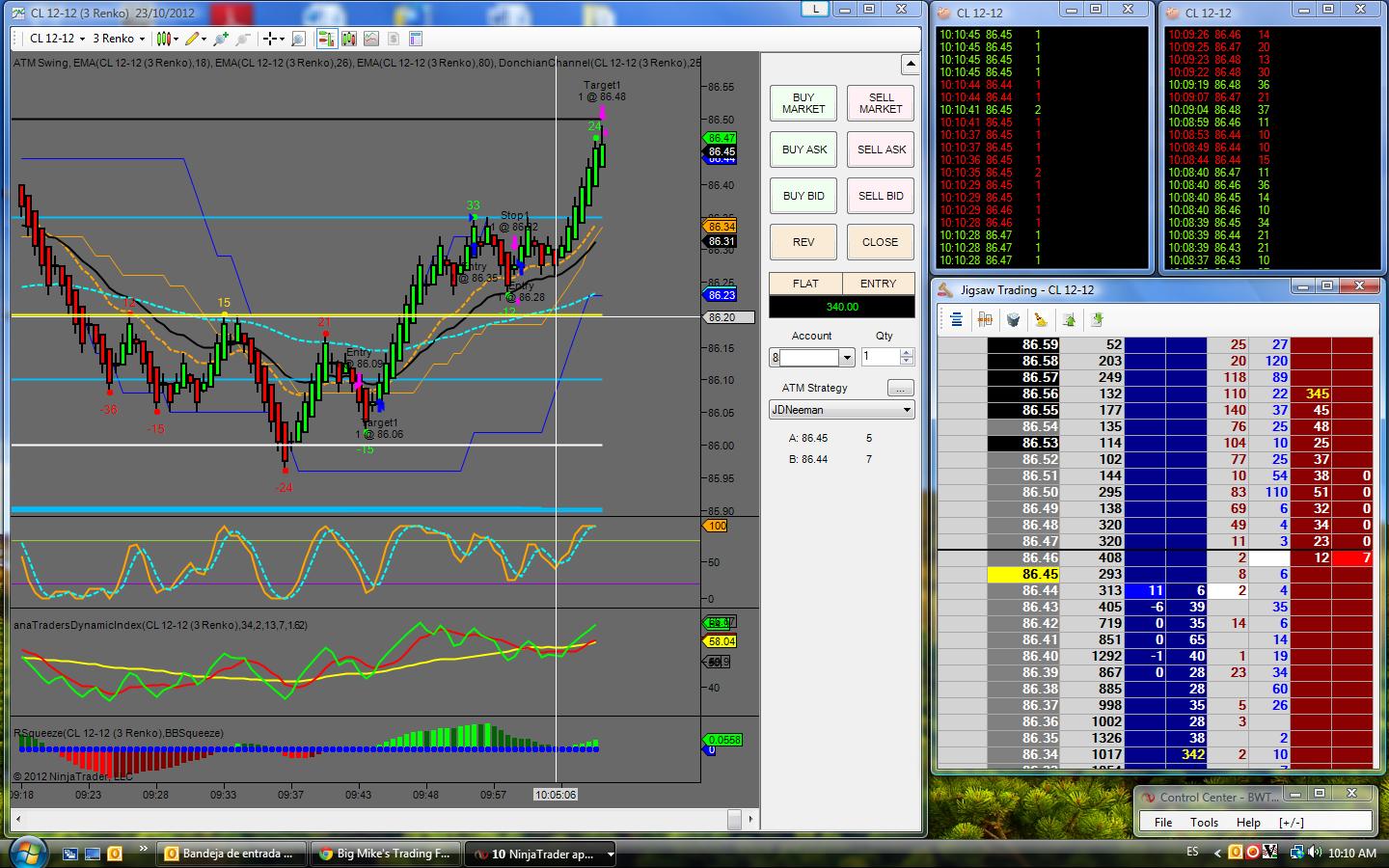Click Jigsaw green down-arrow import icon

coord(1097,319)
